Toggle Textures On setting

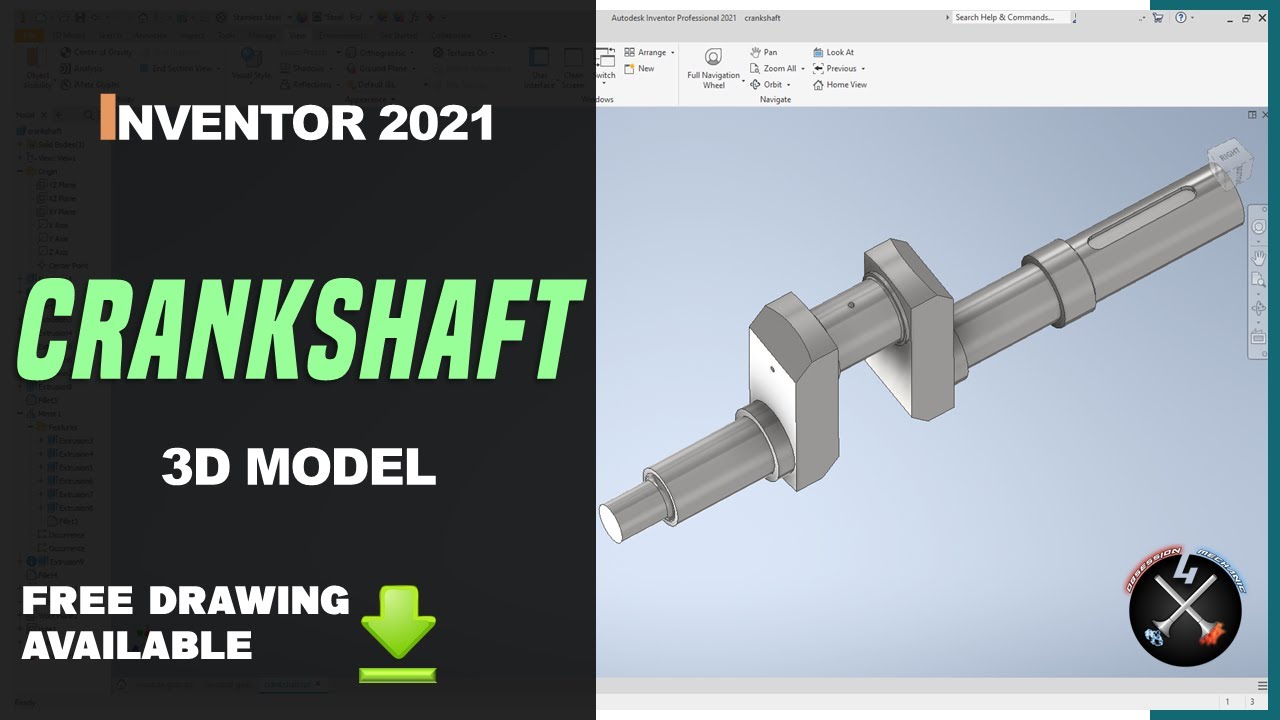click(x=462, y=52)
